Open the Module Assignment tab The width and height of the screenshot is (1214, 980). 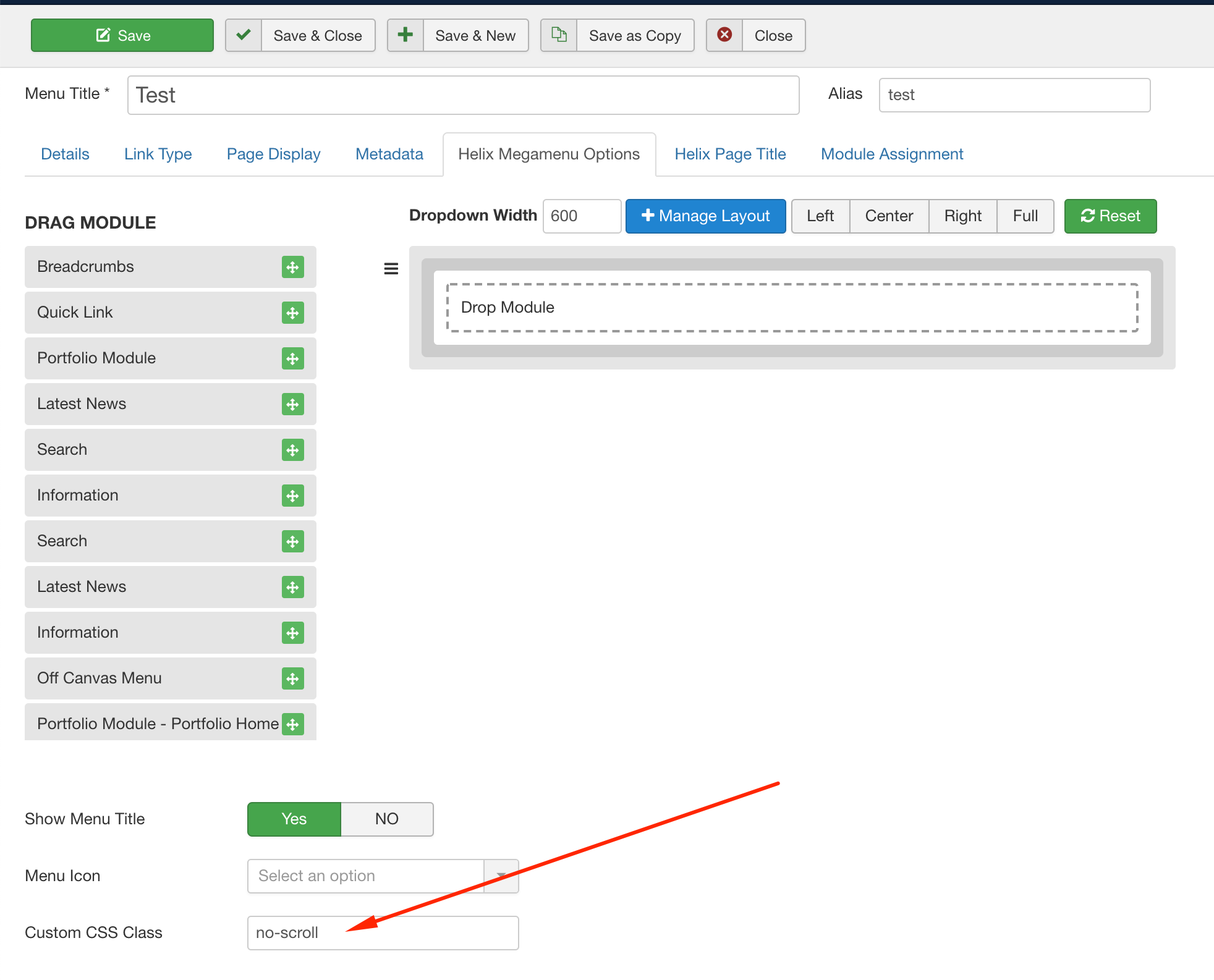891,154
